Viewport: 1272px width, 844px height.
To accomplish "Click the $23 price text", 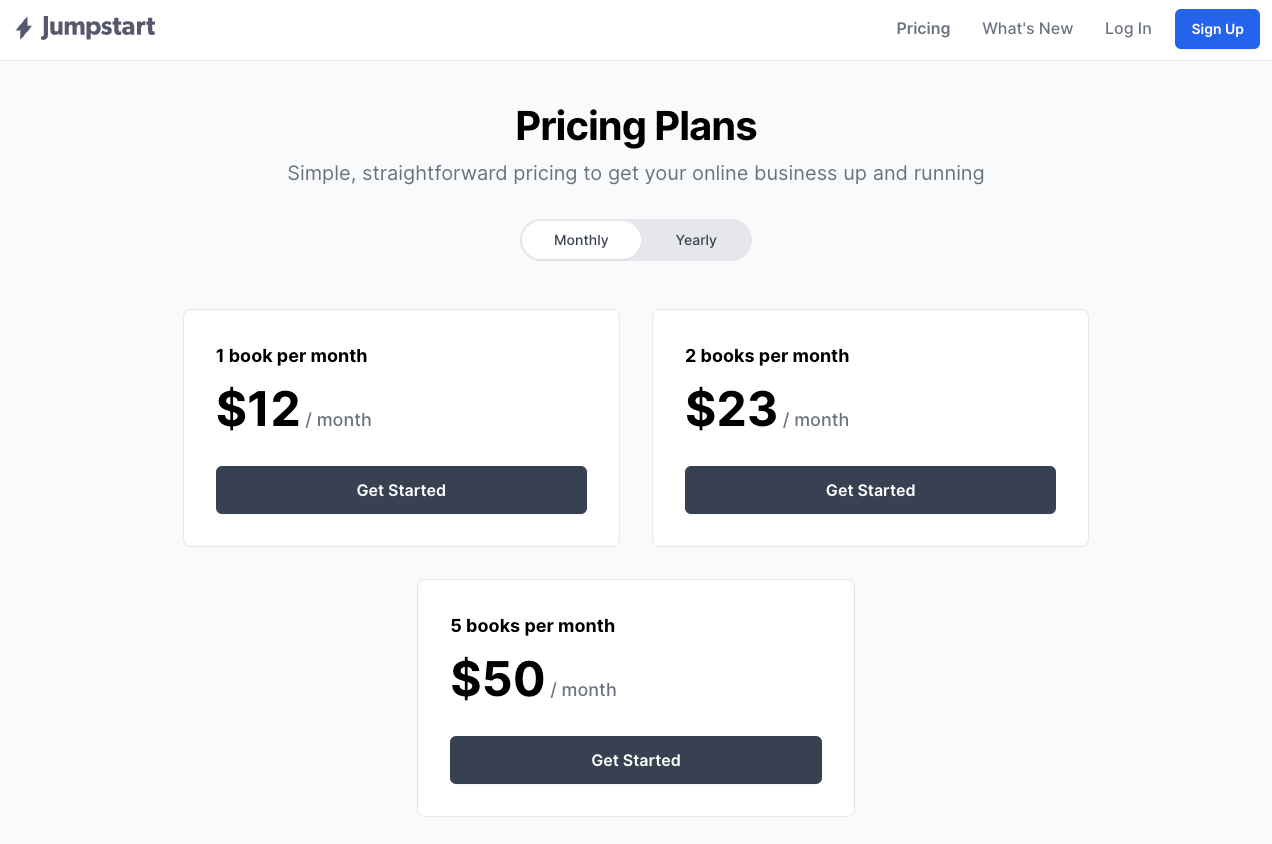I will (x=731, y=409).
